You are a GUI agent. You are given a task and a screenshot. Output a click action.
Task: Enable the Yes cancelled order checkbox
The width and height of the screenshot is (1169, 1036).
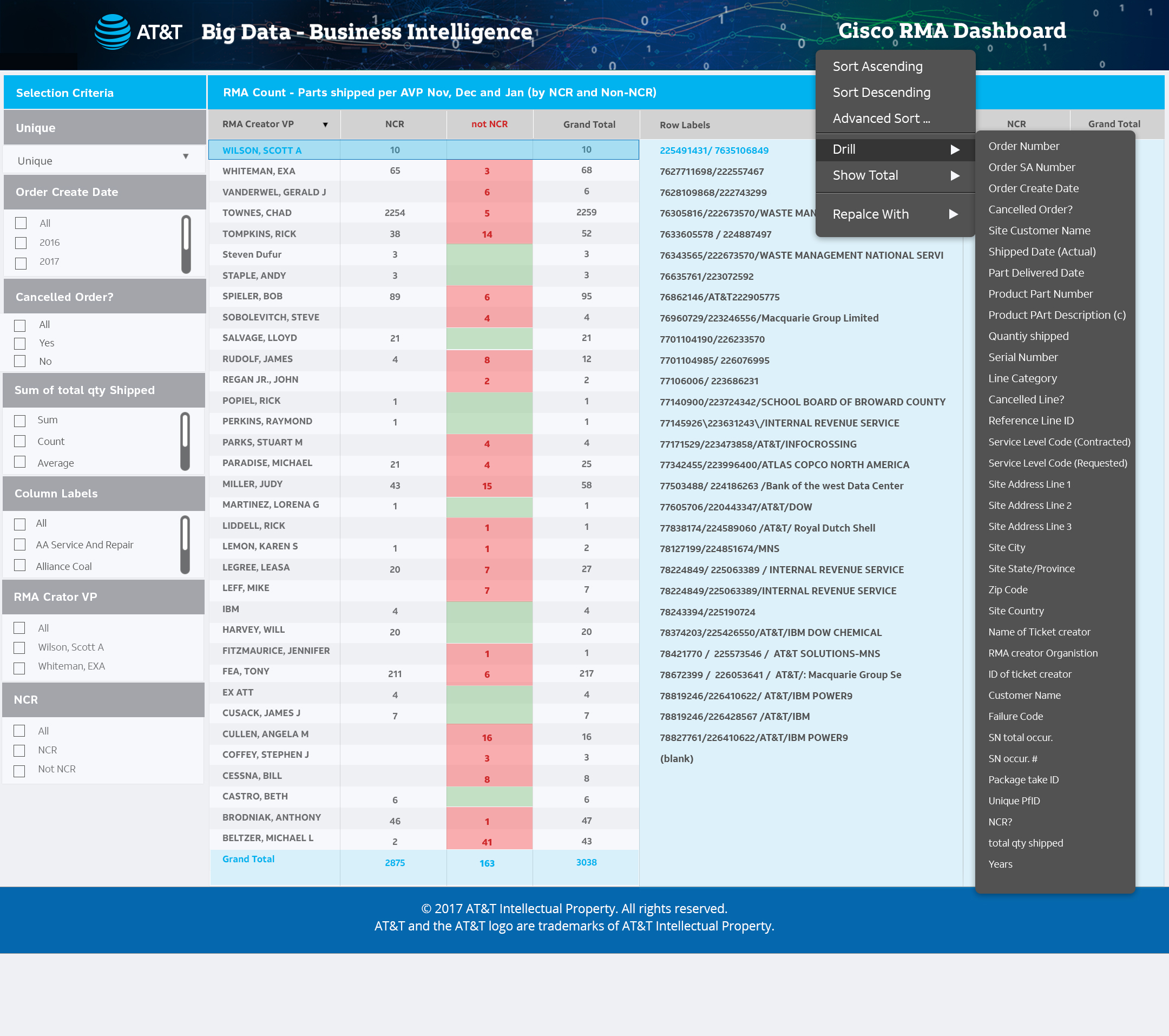click(x=20, y=343)
